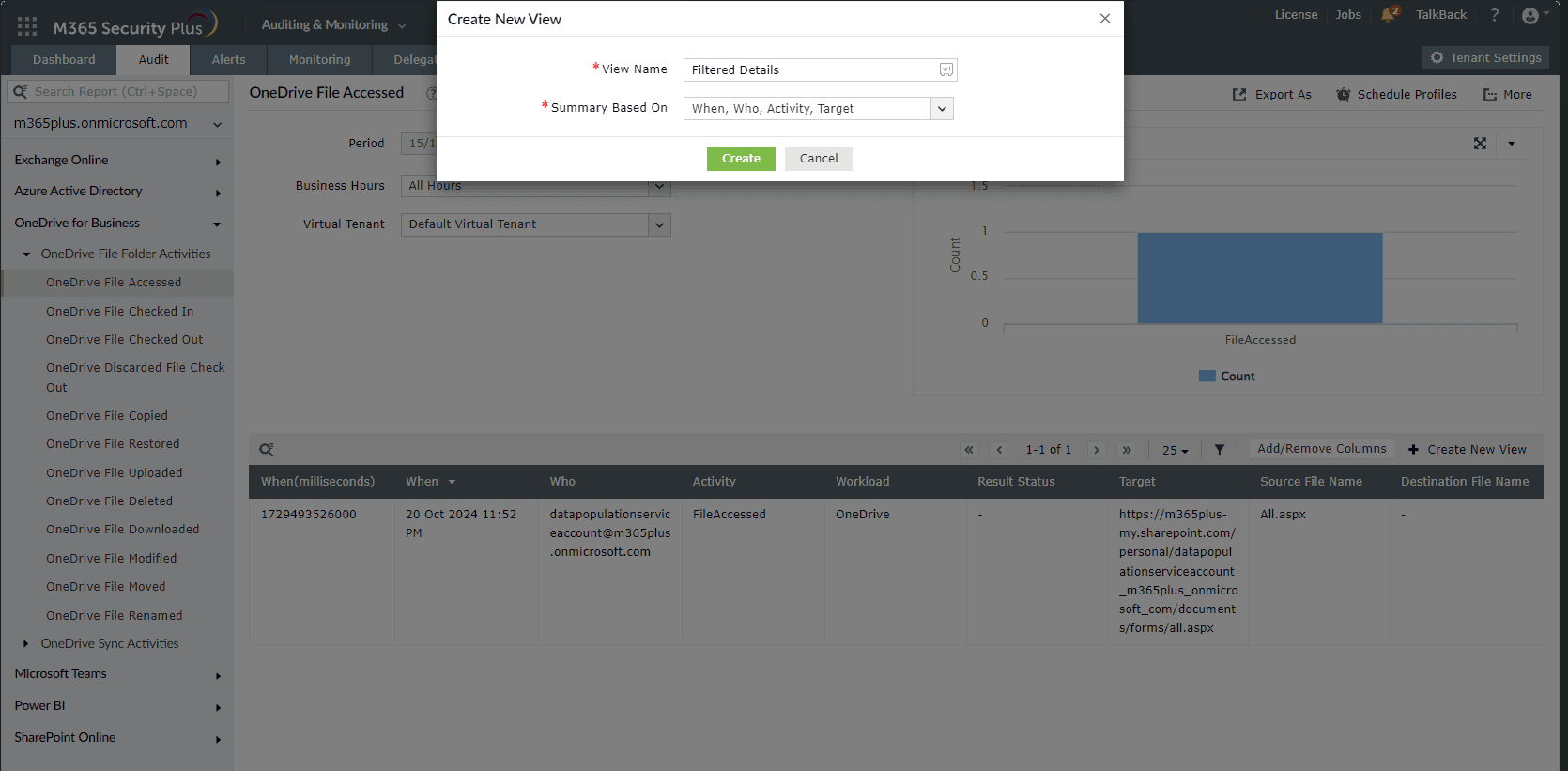
Task: Open Schedule Profiles
Action: coord(1396,95)
